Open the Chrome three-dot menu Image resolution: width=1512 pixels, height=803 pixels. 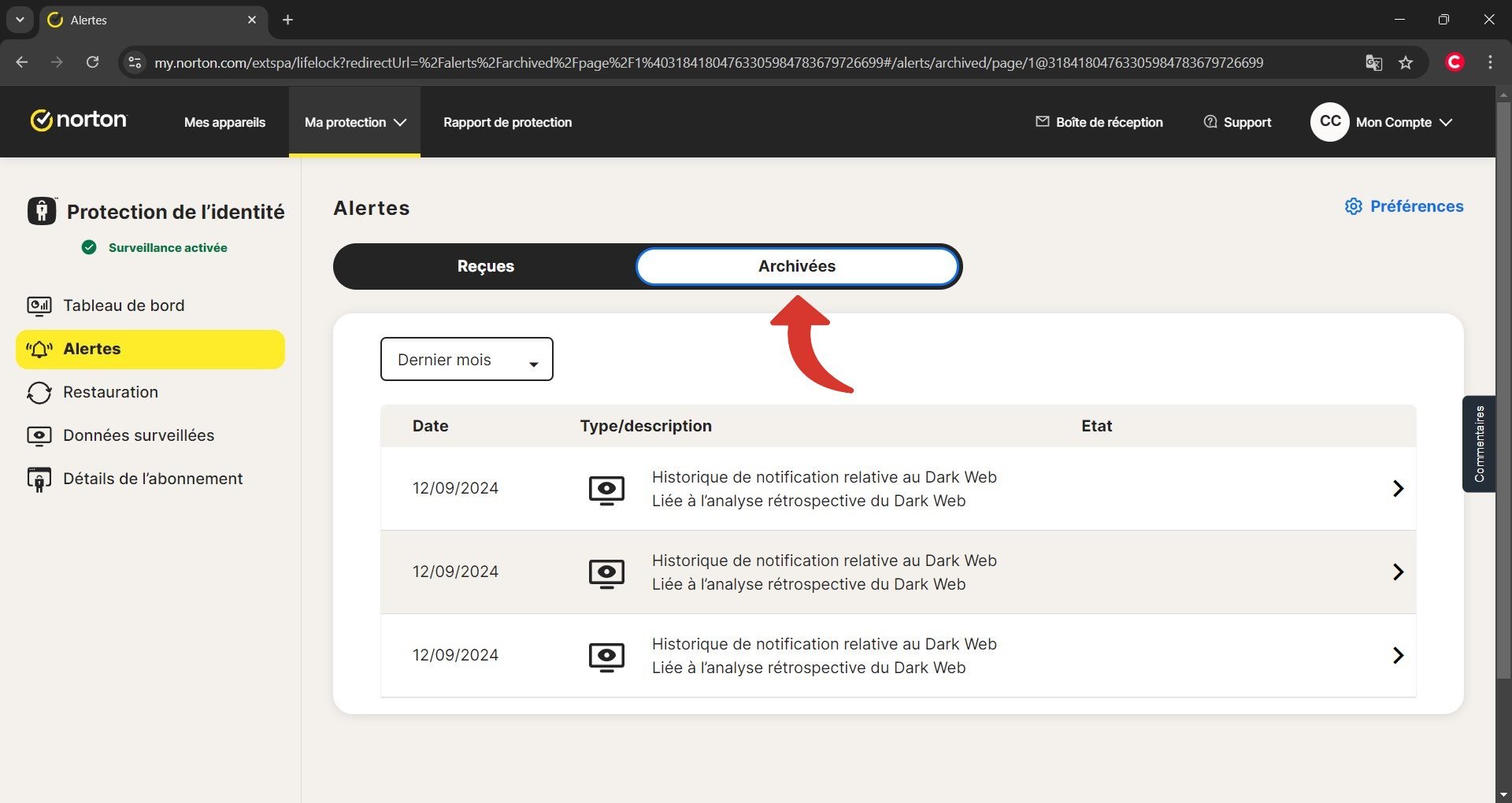1490,62
